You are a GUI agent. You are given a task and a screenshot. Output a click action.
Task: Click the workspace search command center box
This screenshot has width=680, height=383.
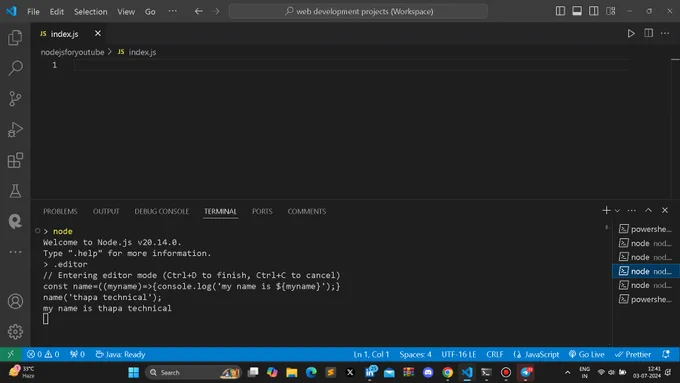pyautogui.click(x=358, y=11)
